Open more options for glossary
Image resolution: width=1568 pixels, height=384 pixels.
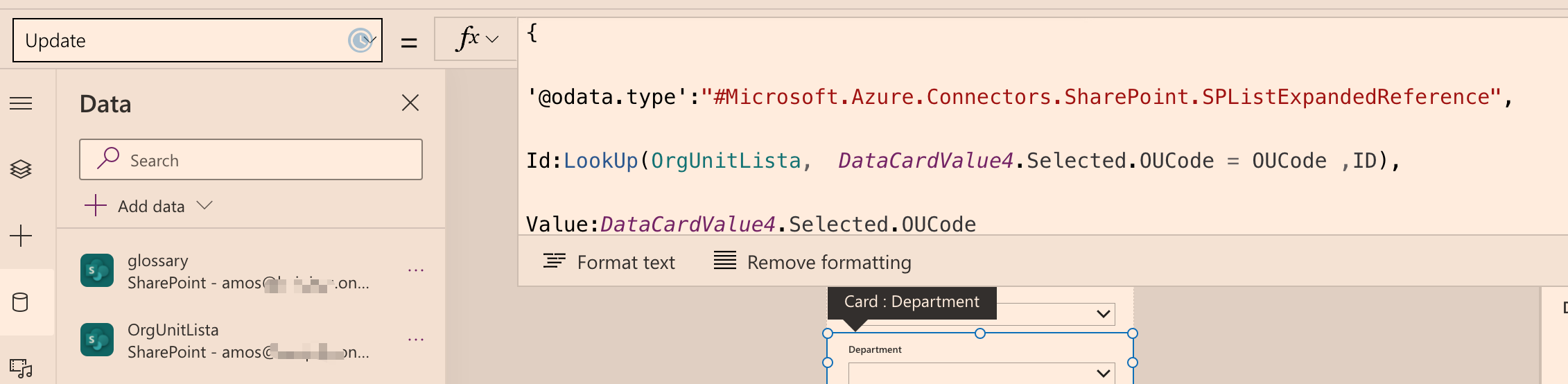[416, 270]
